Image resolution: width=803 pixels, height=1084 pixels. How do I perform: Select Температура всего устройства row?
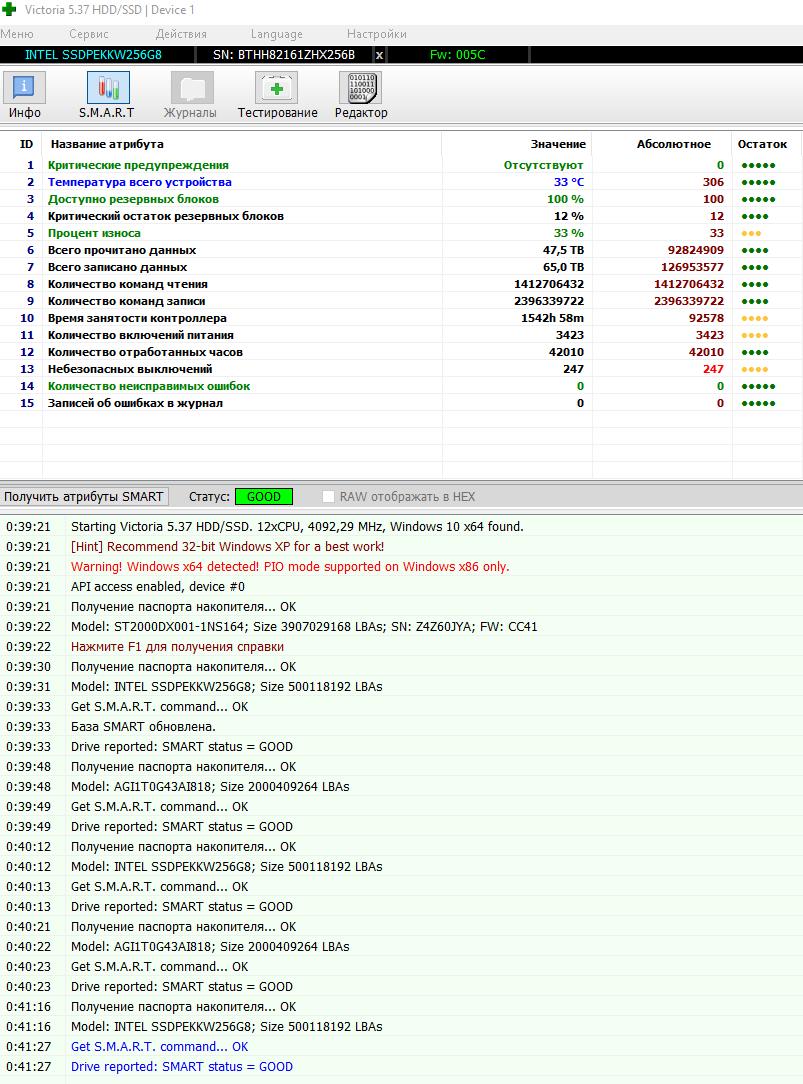pos(401,182)
